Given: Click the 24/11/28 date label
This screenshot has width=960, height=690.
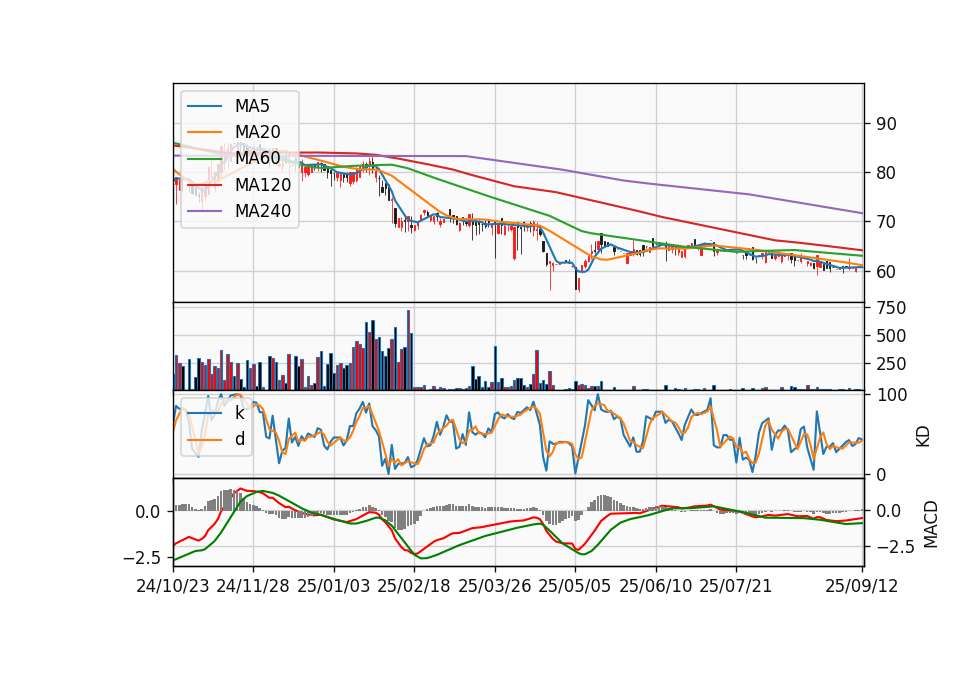Looking at the screenshot, I should coord(253,586).
